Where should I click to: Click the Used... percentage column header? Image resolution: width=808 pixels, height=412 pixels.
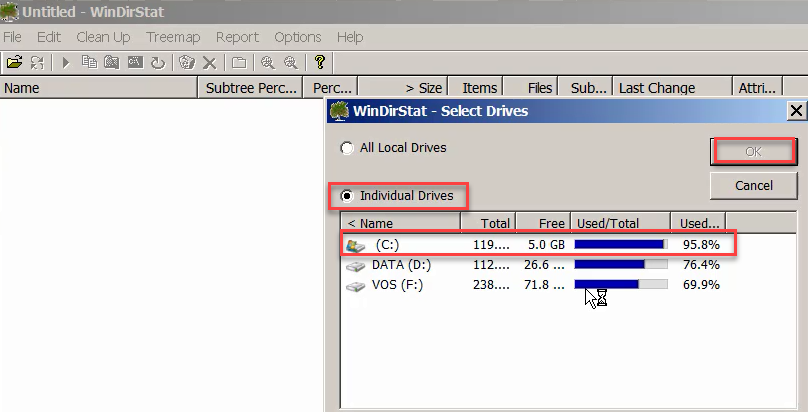point(698,223)
